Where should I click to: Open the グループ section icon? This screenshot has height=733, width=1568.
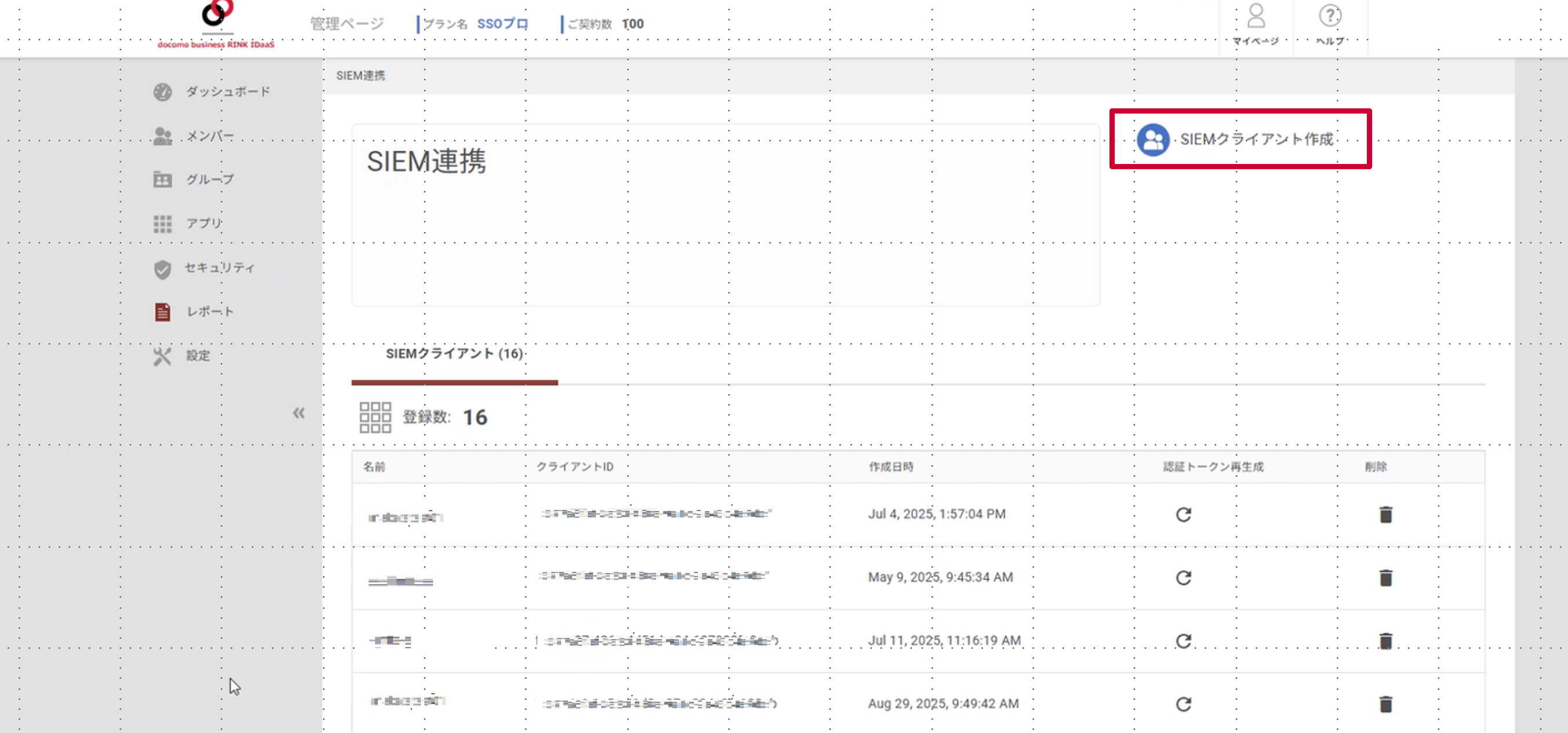[161, 180]
